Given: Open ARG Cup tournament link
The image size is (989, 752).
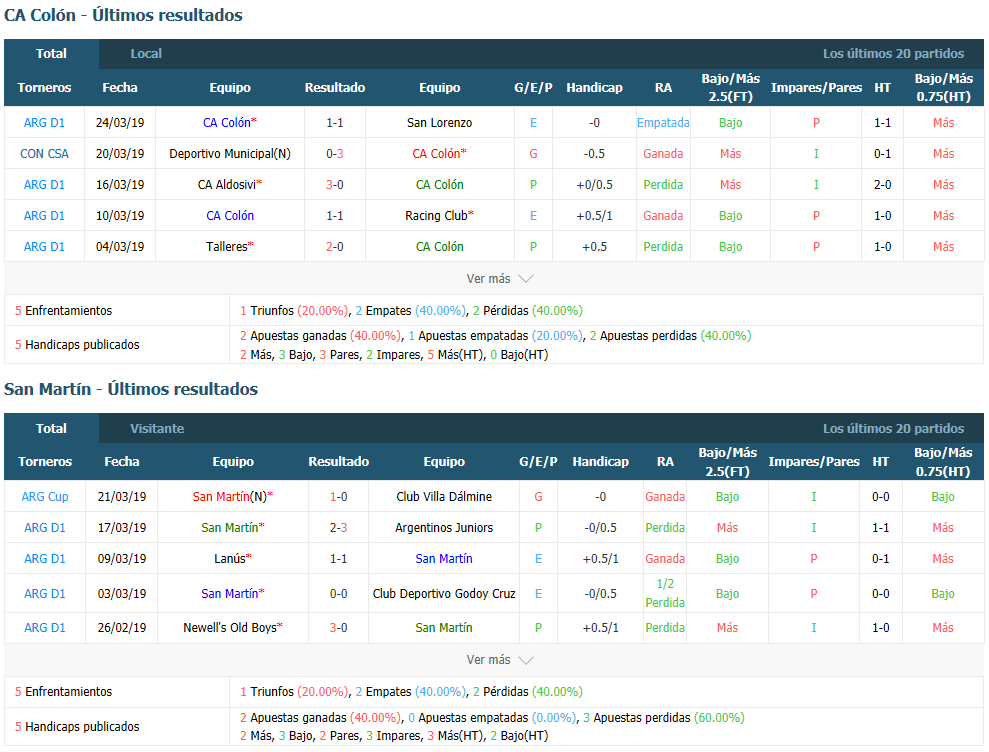Looking at the screenshot, I should [45, 496].
